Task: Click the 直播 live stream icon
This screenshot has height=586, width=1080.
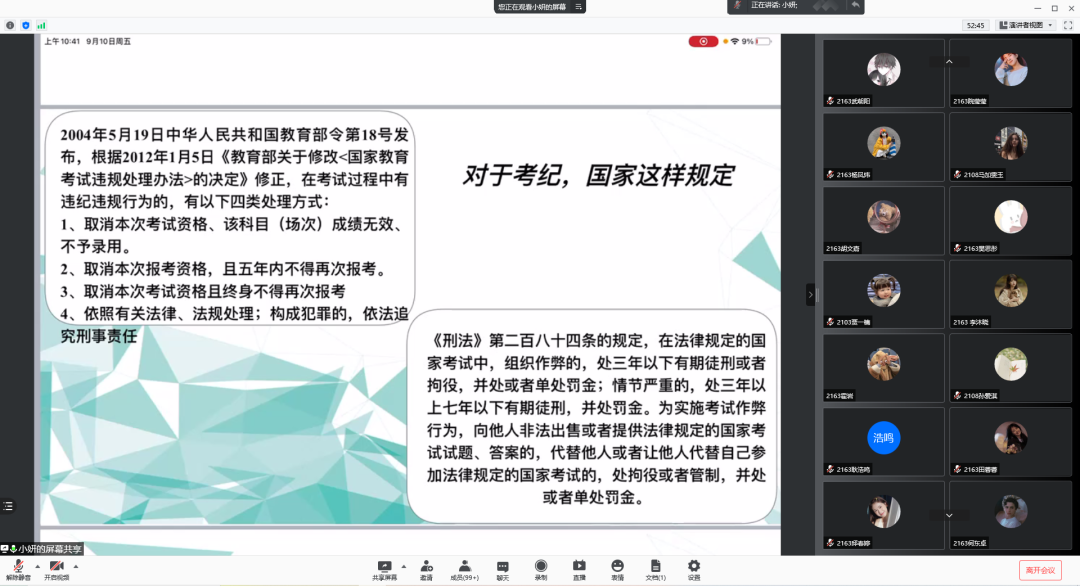Action: [579, 567]
